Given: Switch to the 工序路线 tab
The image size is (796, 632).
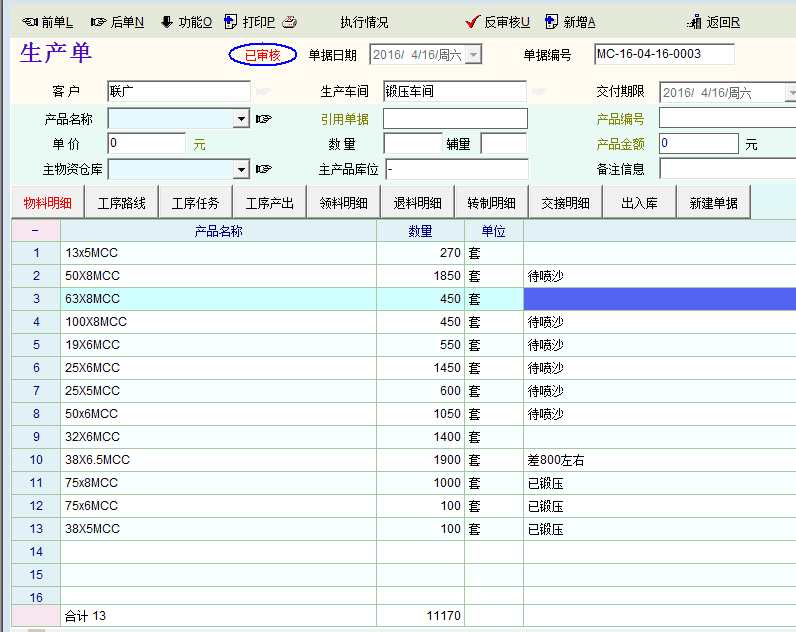Looking at the screenshot, I should pos(122,203).
